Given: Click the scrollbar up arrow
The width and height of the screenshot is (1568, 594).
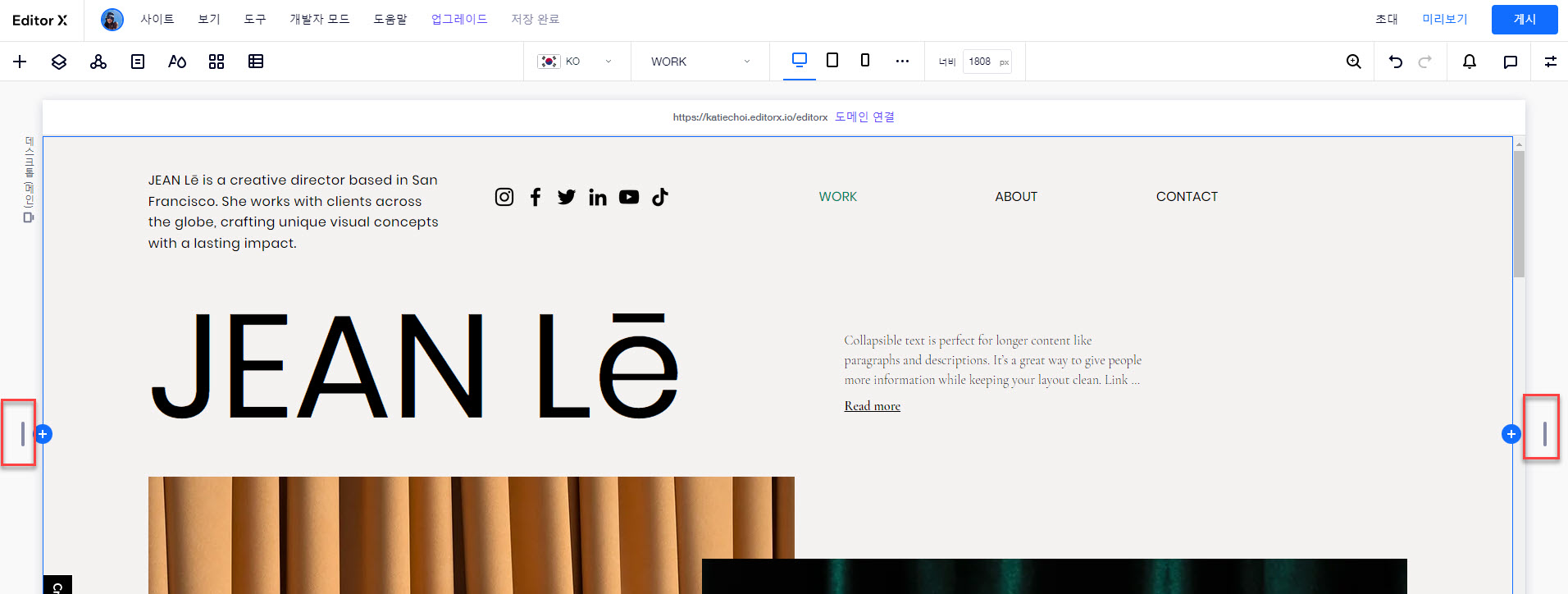Looking at the screenshot, I should pos(1519,144).
